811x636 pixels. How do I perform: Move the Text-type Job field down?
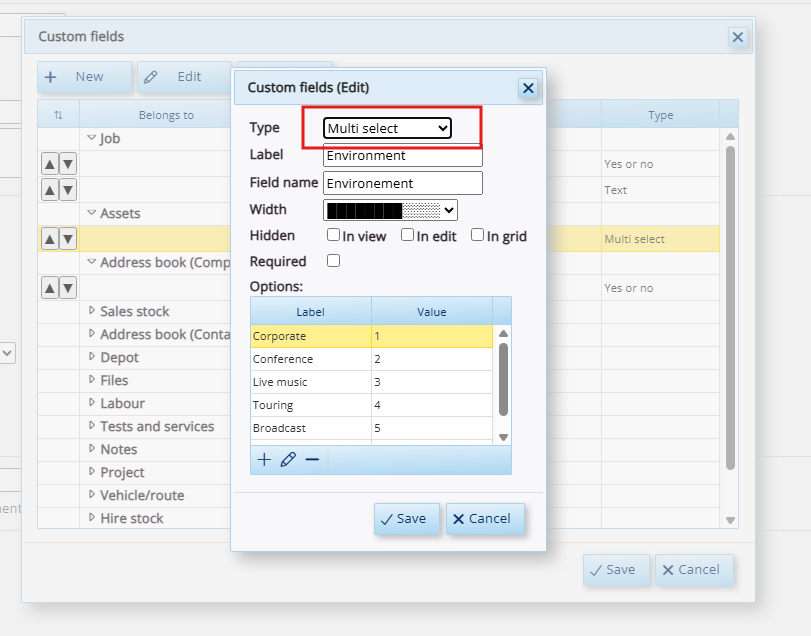(x=68, y=190)
